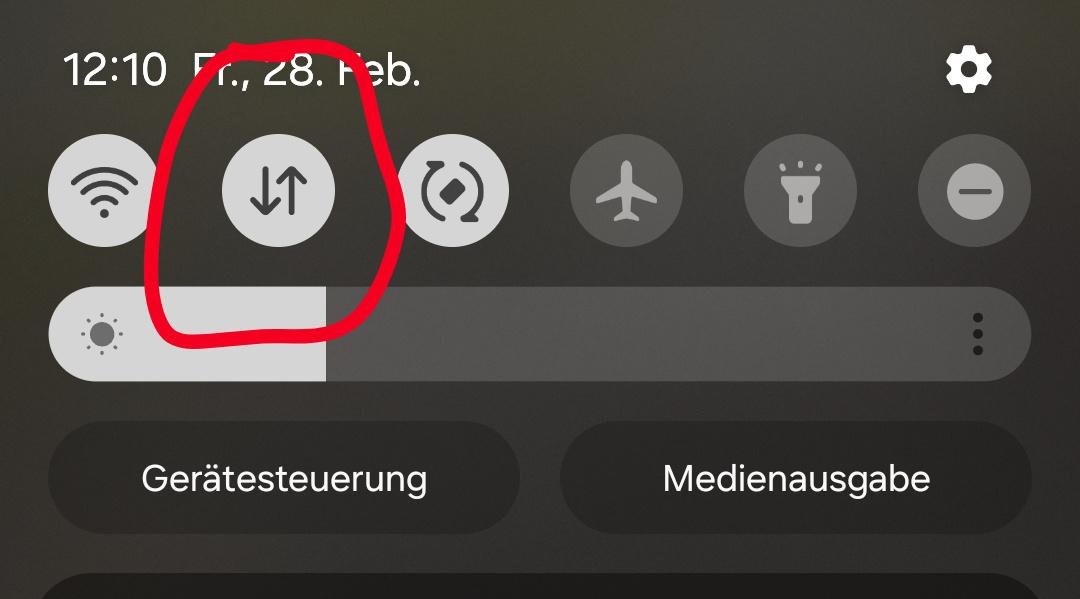Image resolution: width=1080 pixels, height=599 pixels.
Task: Tap the 12:10 clock display
Action: click(x=115, y=70)
